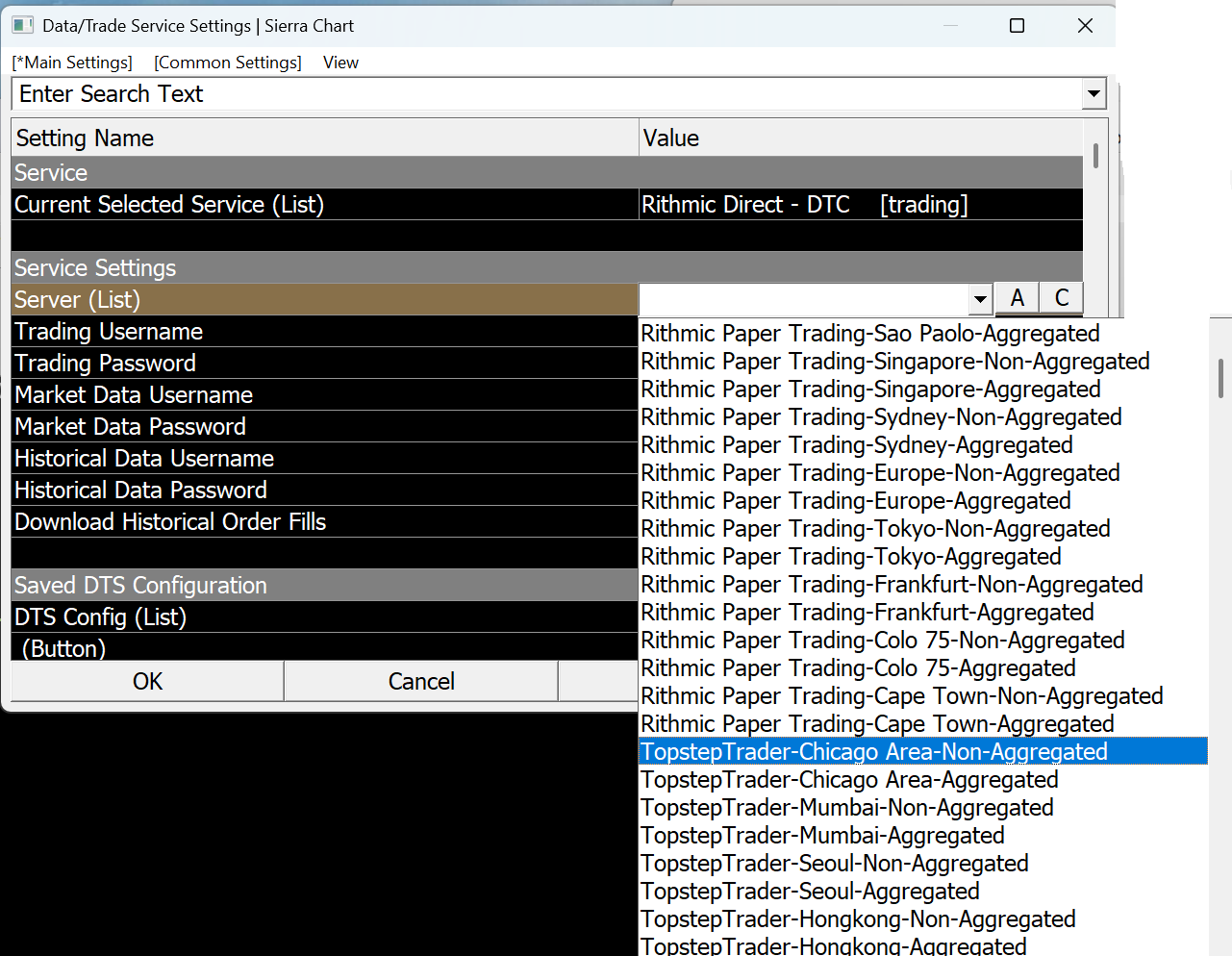
Task: Select the Market Data Password setting
Action: (x=325, y=426)
